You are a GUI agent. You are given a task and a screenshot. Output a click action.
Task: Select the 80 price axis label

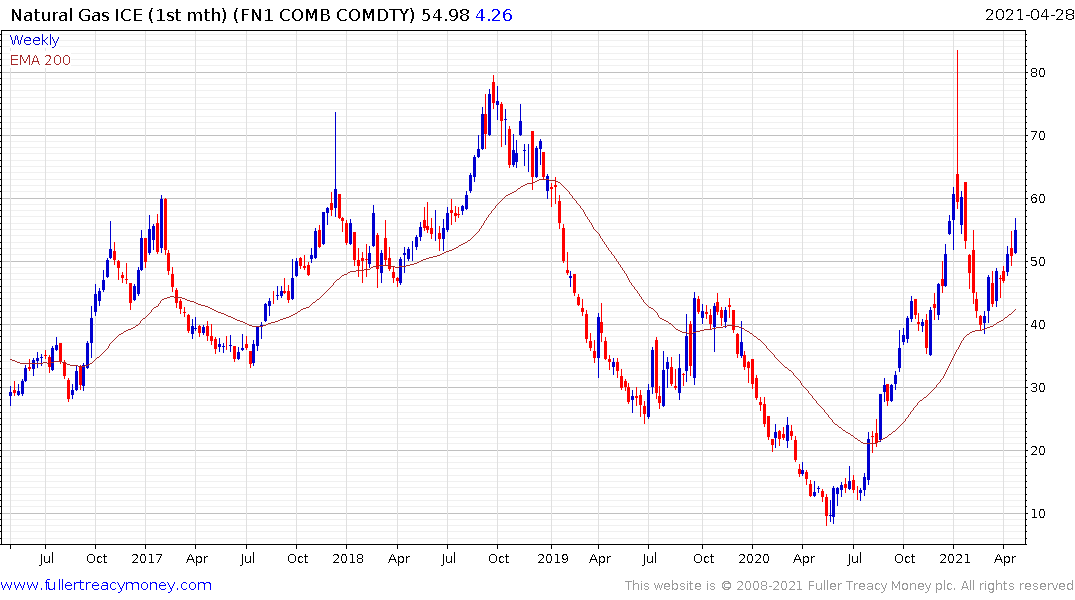(1037, 73)
